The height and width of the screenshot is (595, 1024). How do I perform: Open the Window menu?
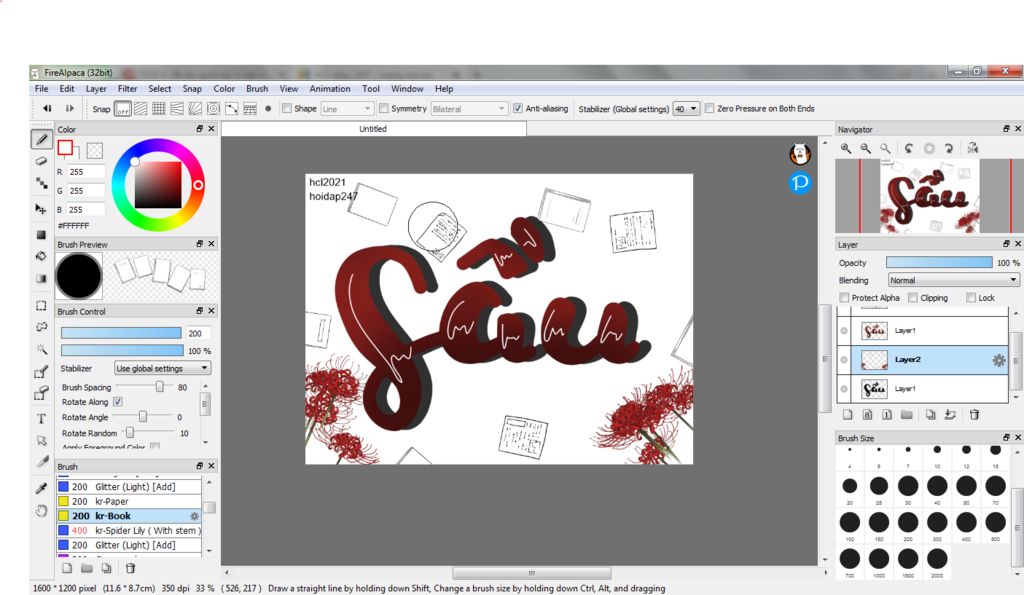[407, 89]
